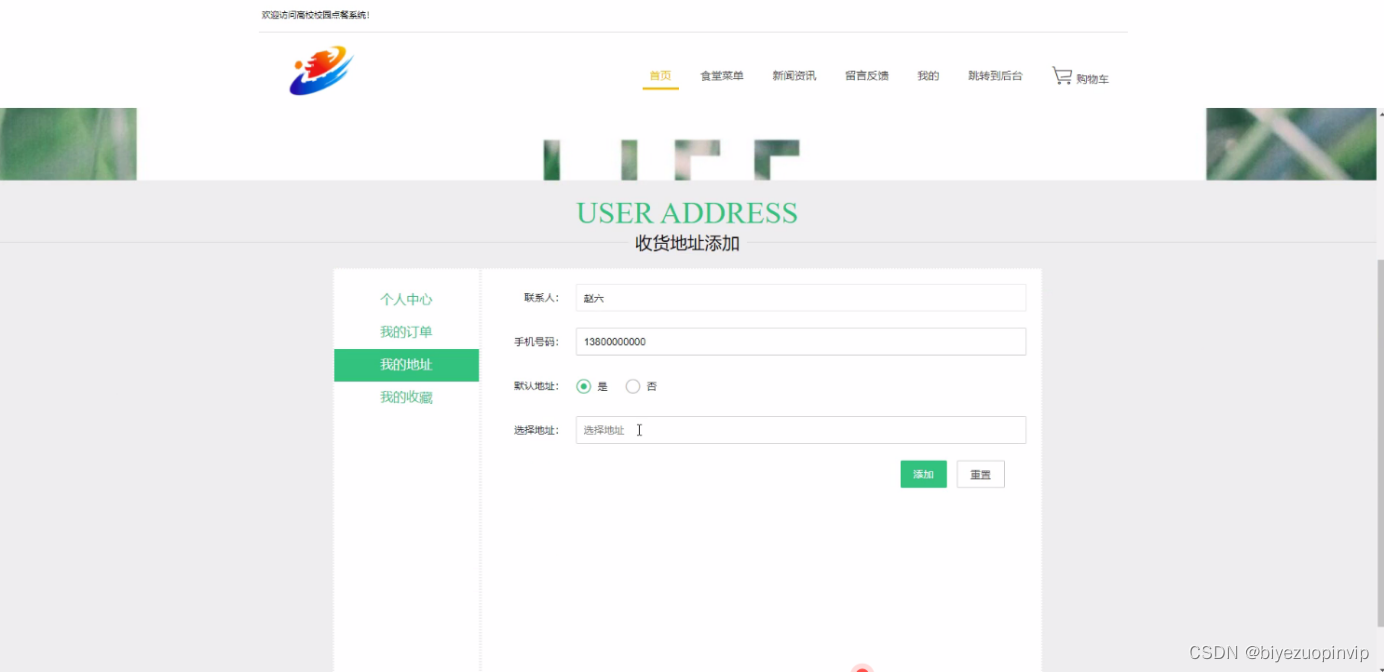Click the red map pin marker below the form
The image size is (1384, 672).
(x=862, y=667)
